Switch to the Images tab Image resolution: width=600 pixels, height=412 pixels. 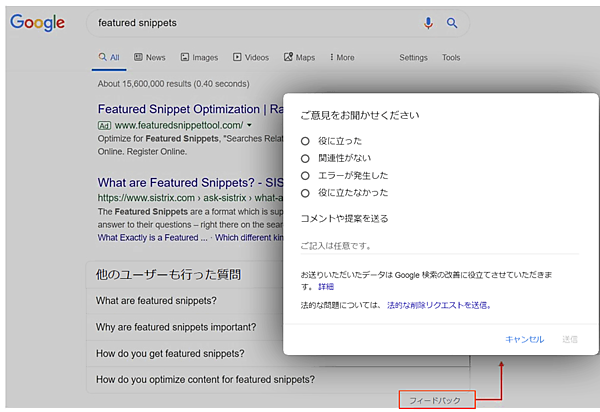coord(198,58)
